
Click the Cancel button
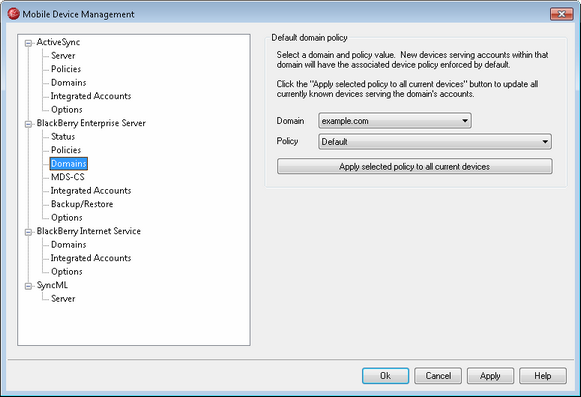(438, 376)
